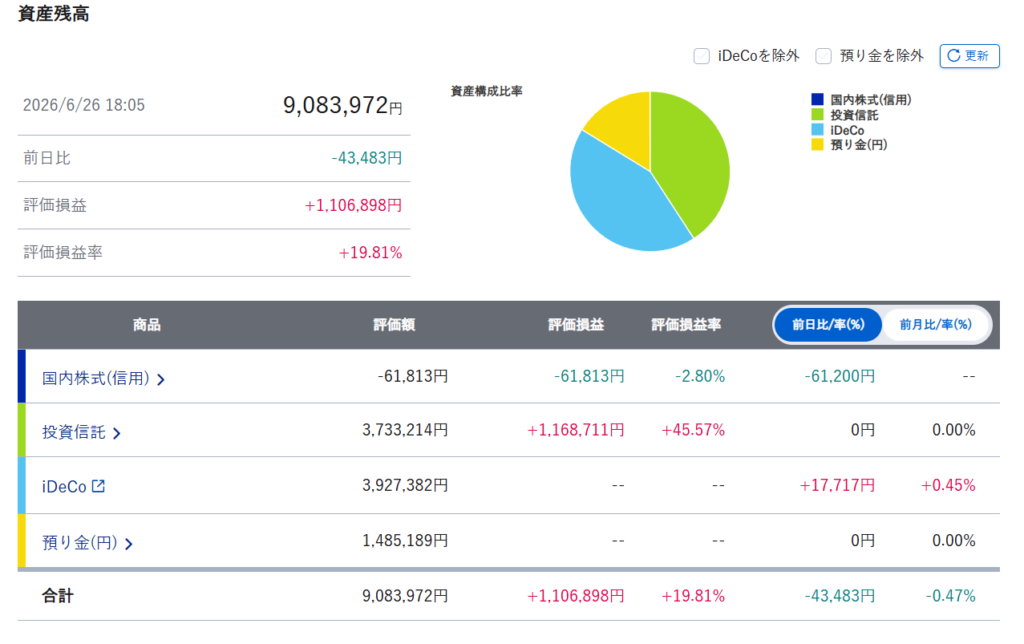Click the refresh icon in 更新 button
This screenshot has width=1024, height=644.
point(953,56)
